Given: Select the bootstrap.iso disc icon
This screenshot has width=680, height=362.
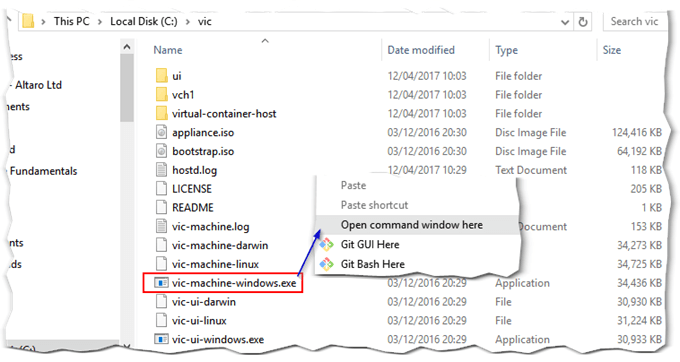Looking at the screenshot, I should [x=161, y=151].
